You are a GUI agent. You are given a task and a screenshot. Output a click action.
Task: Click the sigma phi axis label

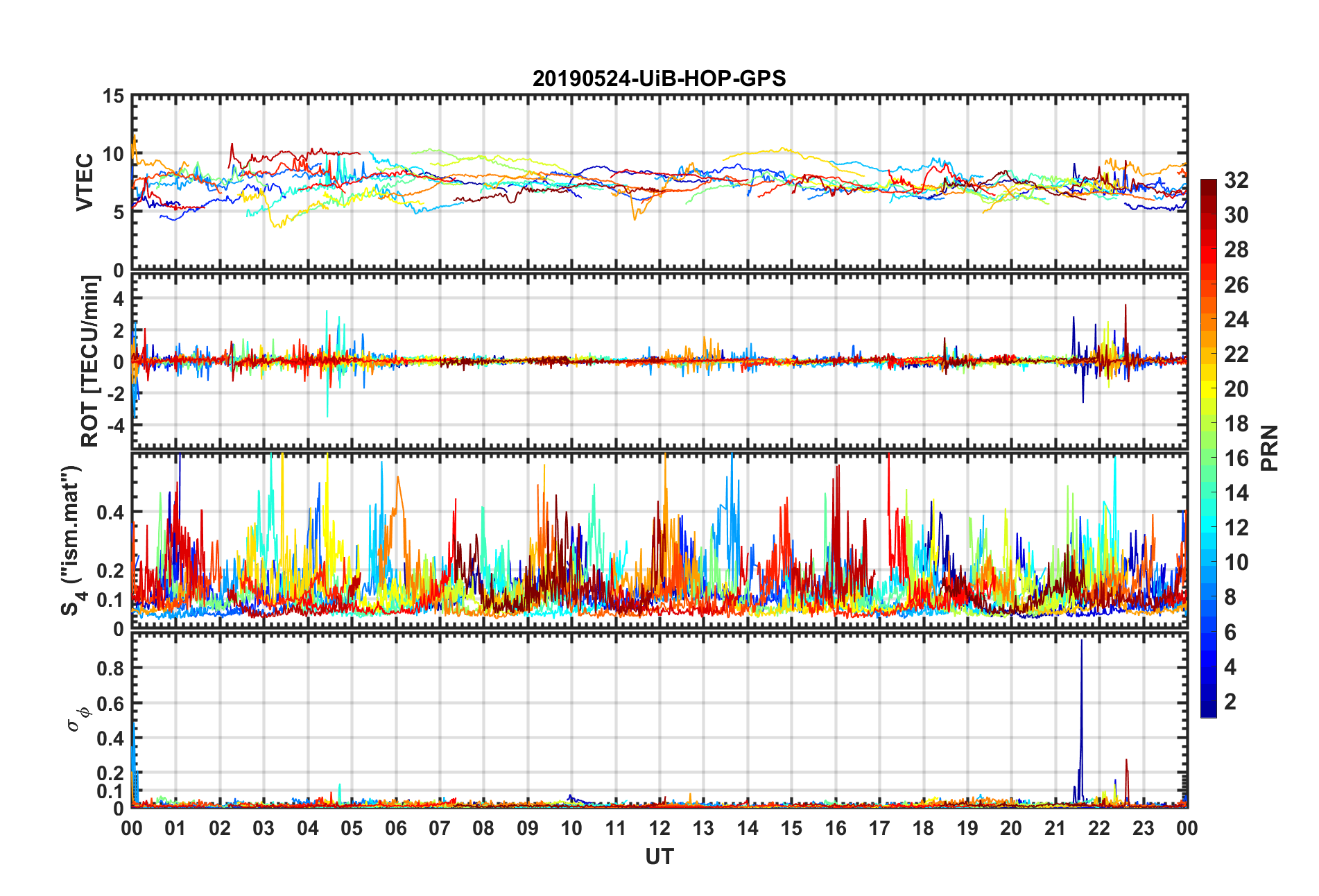(77, 719)
